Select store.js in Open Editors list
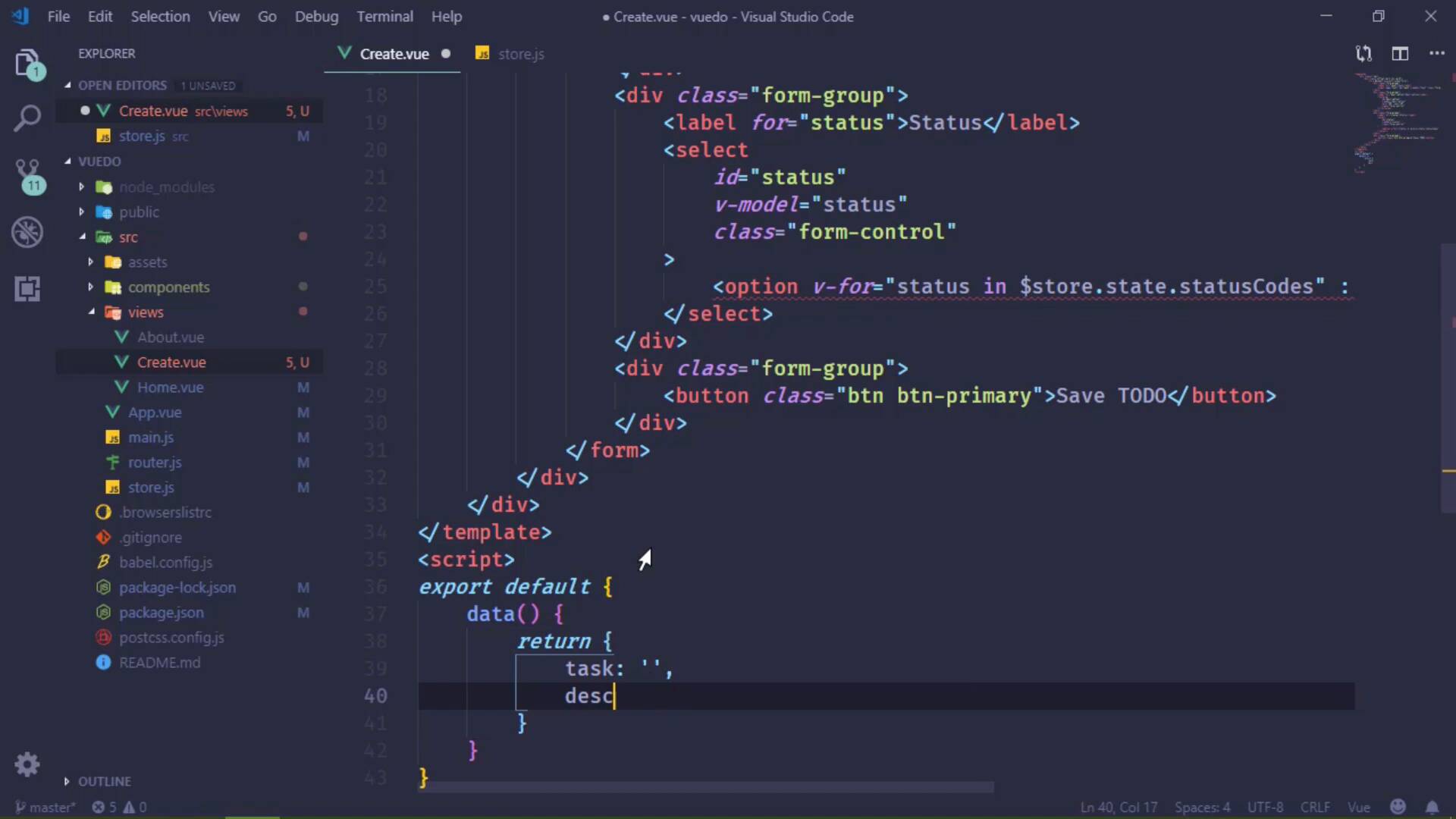1456x819 pixels. 190,136
